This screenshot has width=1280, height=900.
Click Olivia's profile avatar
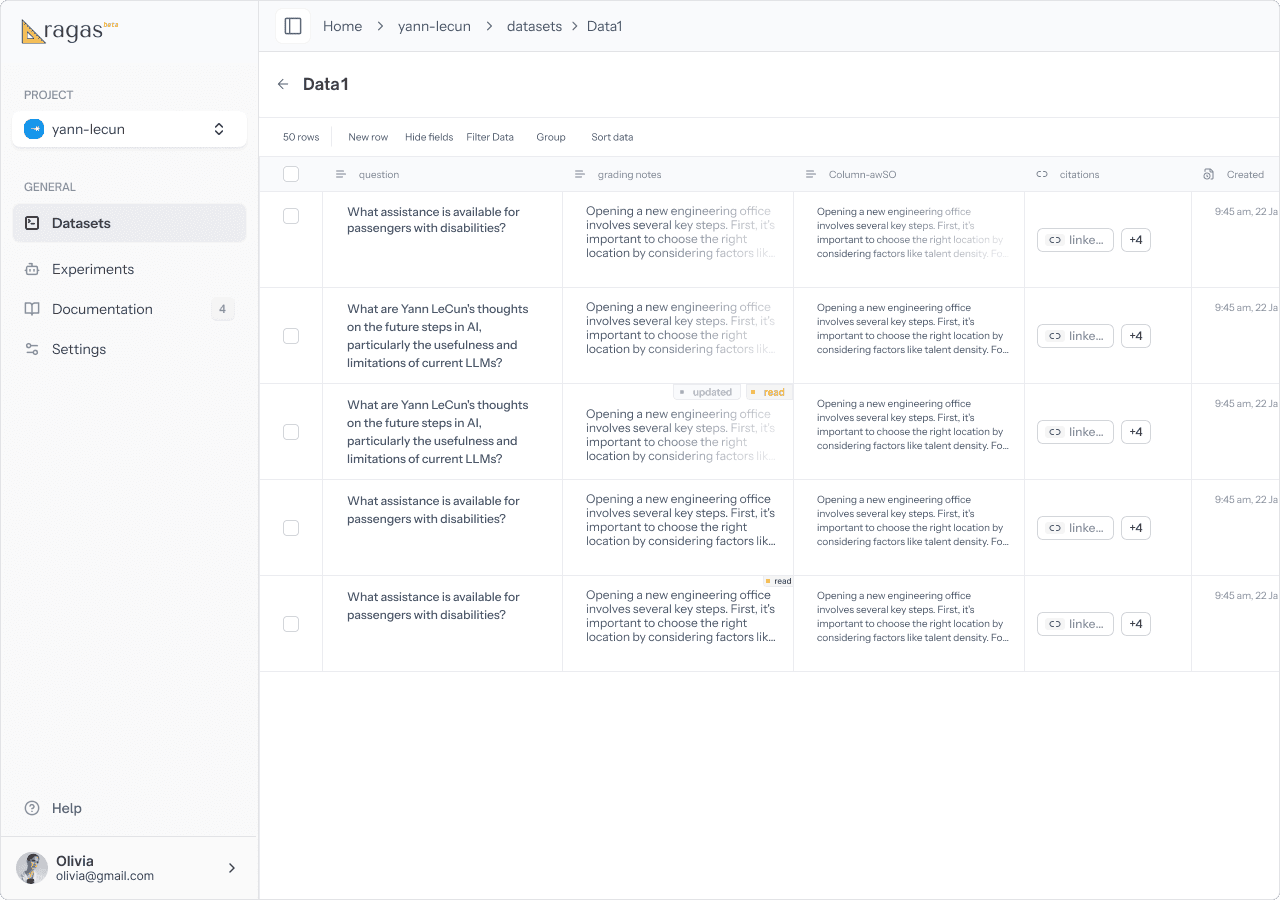point(32,868)
